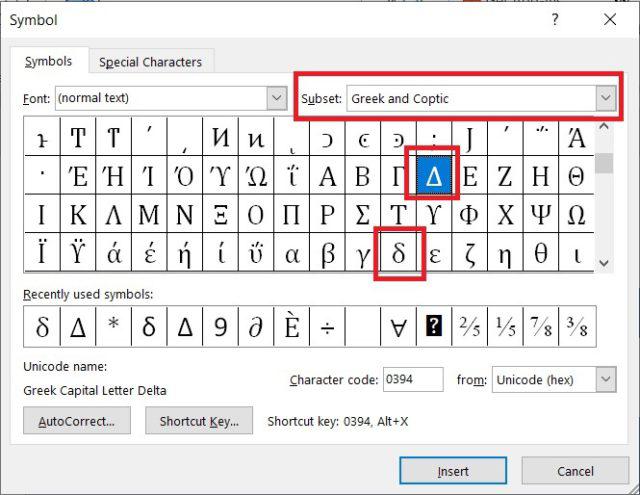Image resolution: width=640 pixels, height=495 pixels.
Task: Open the Special Characters tab
Action: click(x=150, y=62)
